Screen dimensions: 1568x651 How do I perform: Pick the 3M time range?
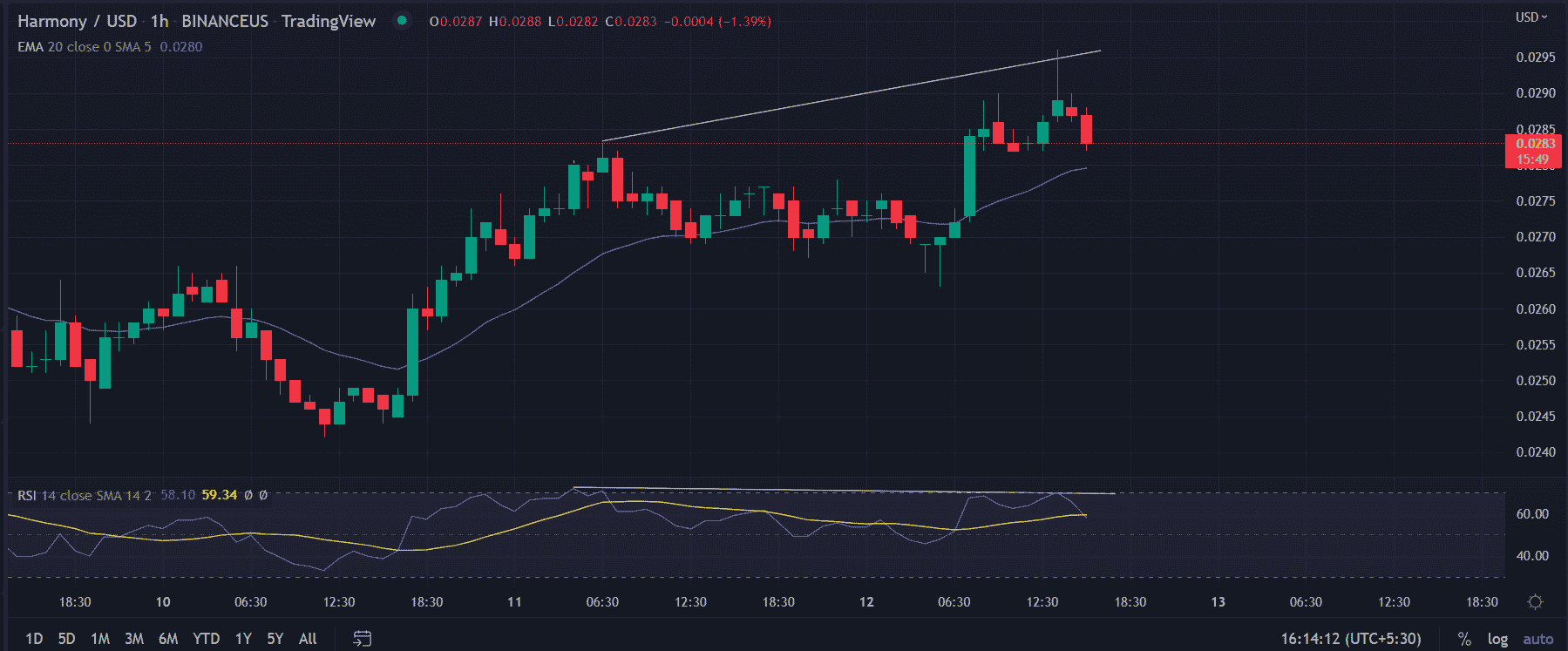[134, 639]
